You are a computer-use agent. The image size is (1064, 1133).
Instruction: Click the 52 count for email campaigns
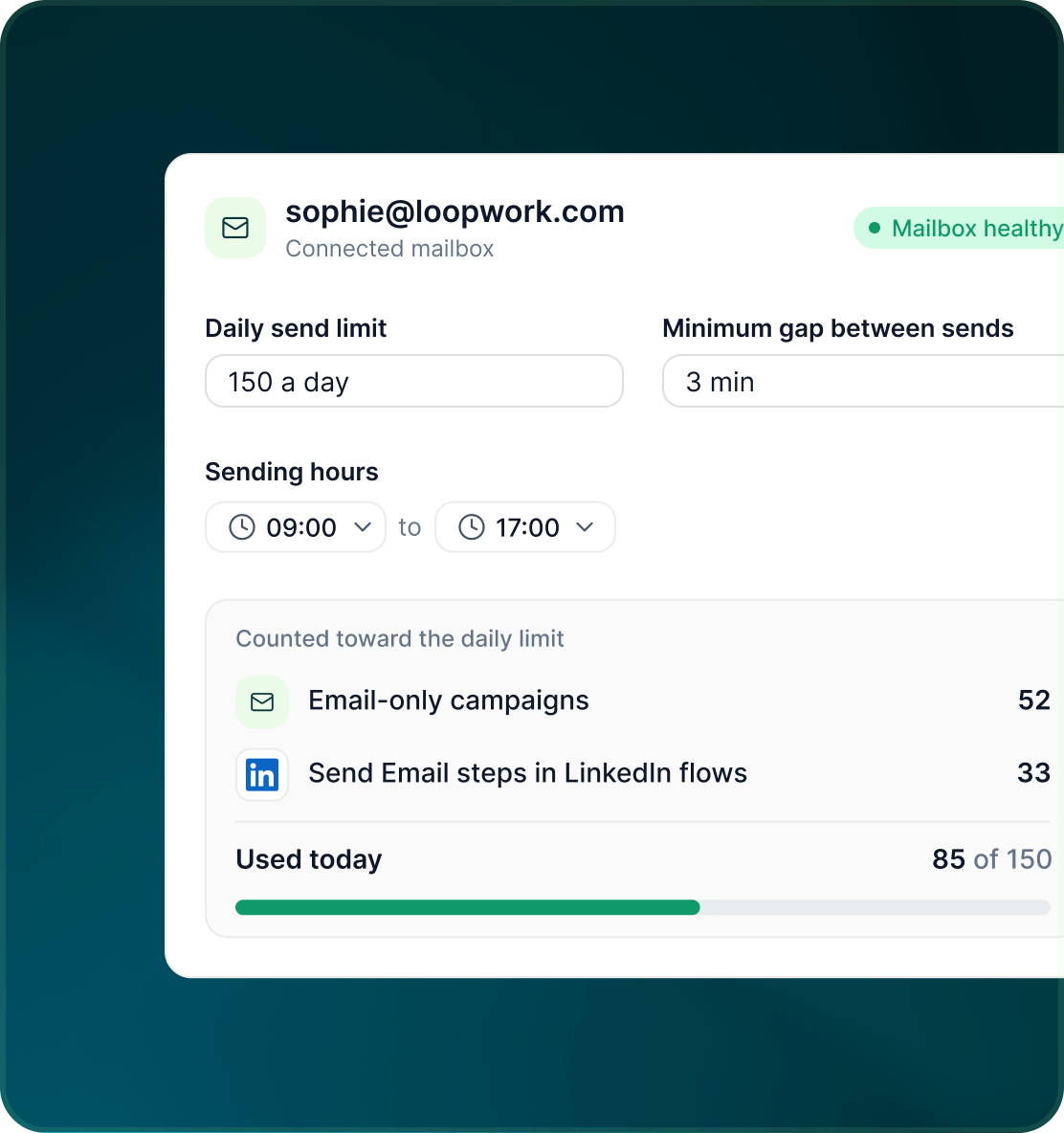tap(1033, 700)
